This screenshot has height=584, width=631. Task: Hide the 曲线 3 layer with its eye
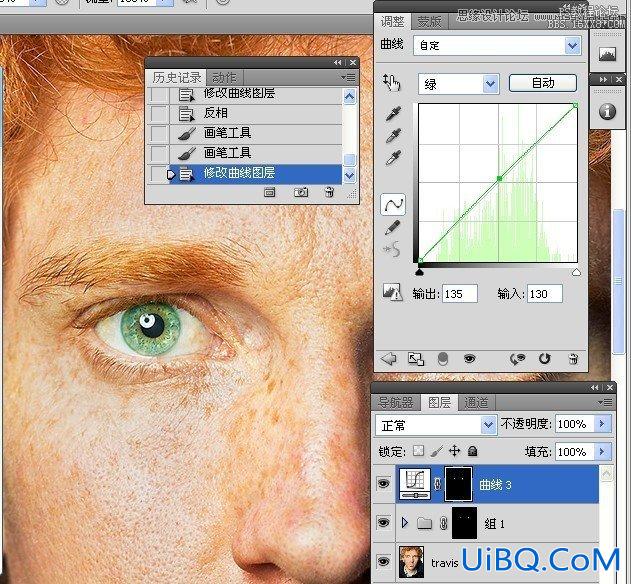[383, 483]
